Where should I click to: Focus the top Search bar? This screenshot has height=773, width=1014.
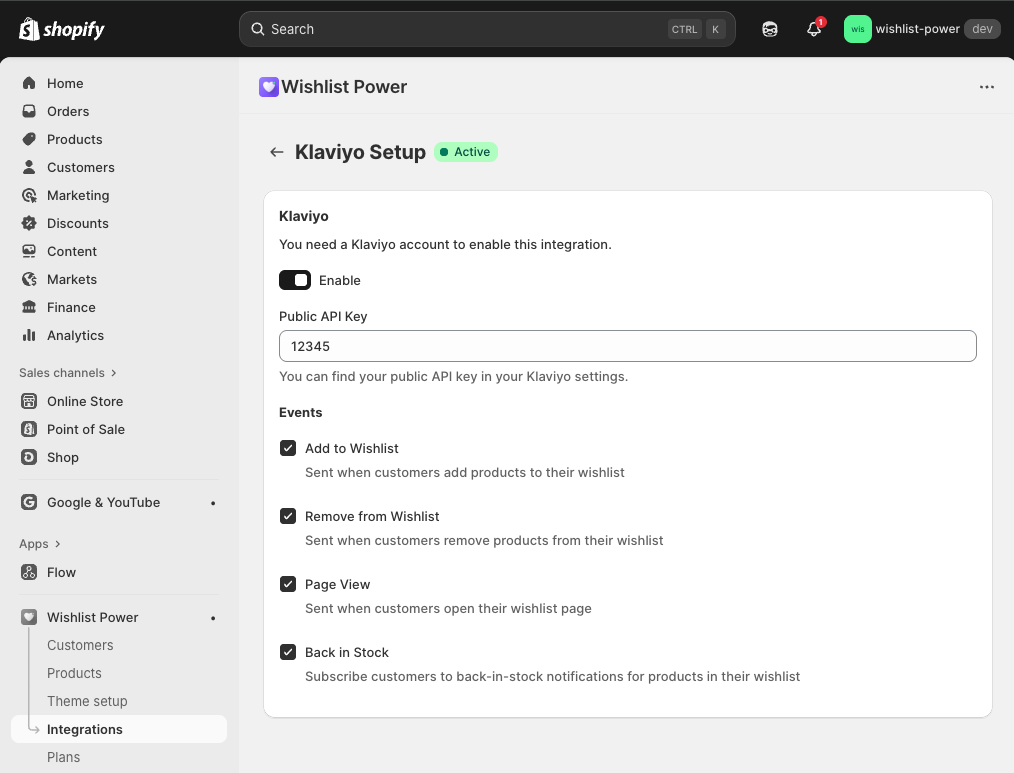[x=487, y=29]
